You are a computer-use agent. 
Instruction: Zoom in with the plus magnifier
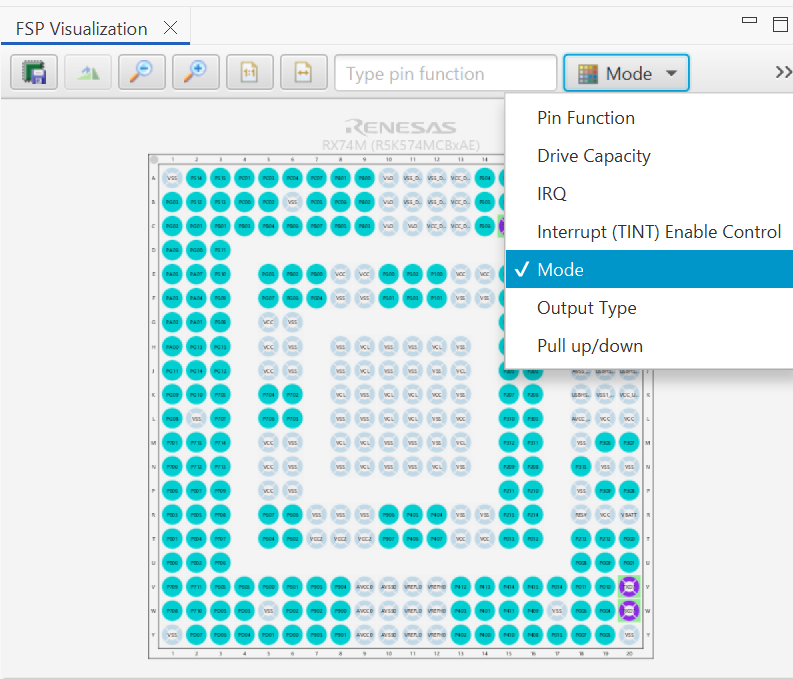[x=196, y=73]
